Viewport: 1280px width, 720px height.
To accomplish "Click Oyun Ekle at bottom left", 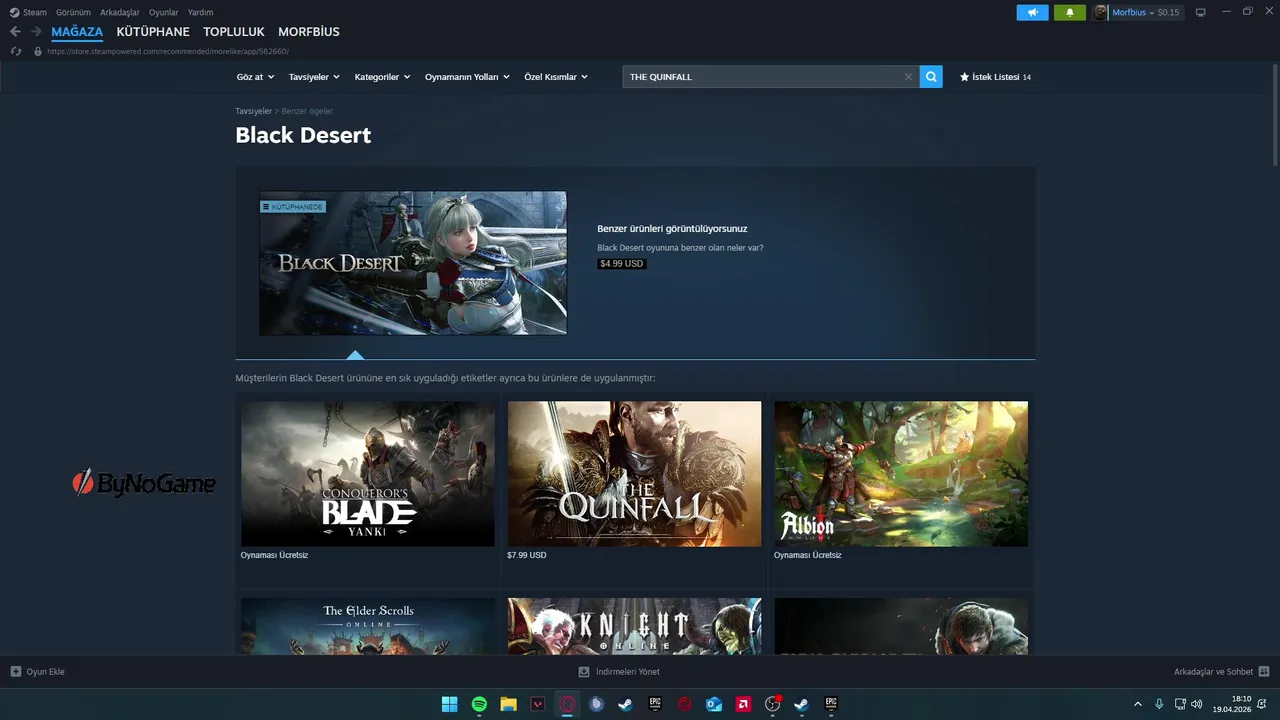I will click(x=37, y=672).
